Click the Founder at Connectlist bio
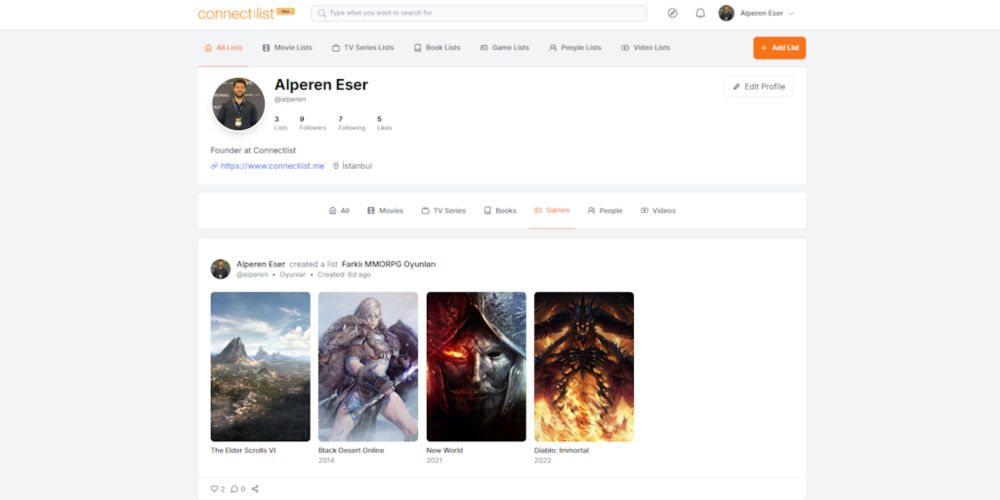The width and height of the screenshot is (1000, 500). (x=253, y=151)
